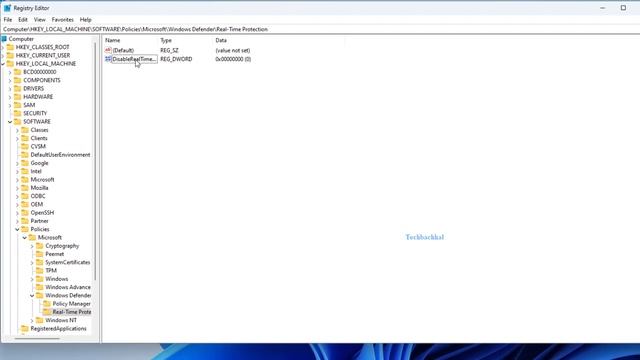Click the Registry Editor title bar icon
Viewport: 640px width, 360px height.
pos(7,8)
